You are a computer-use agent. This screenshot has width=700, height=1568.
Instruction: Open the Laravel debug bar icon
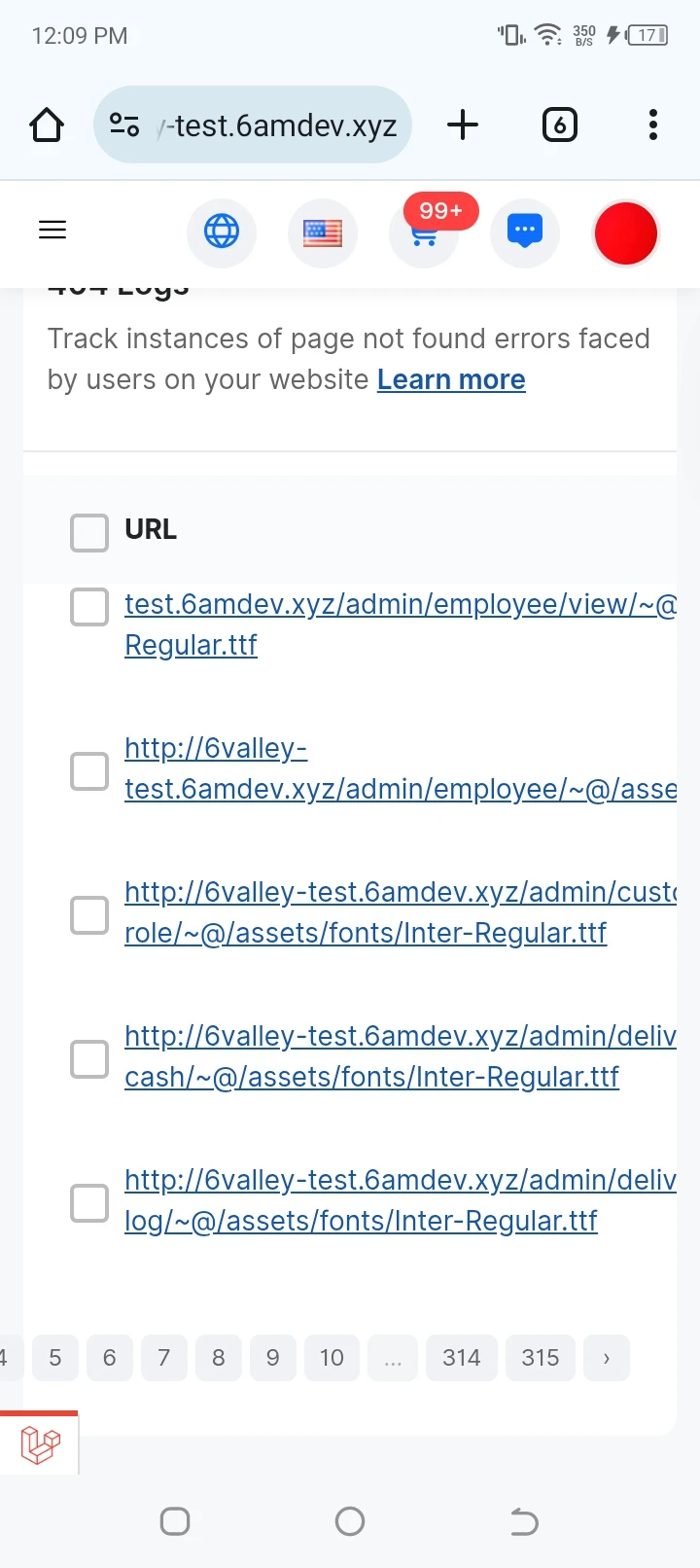tap(40, 1444)
